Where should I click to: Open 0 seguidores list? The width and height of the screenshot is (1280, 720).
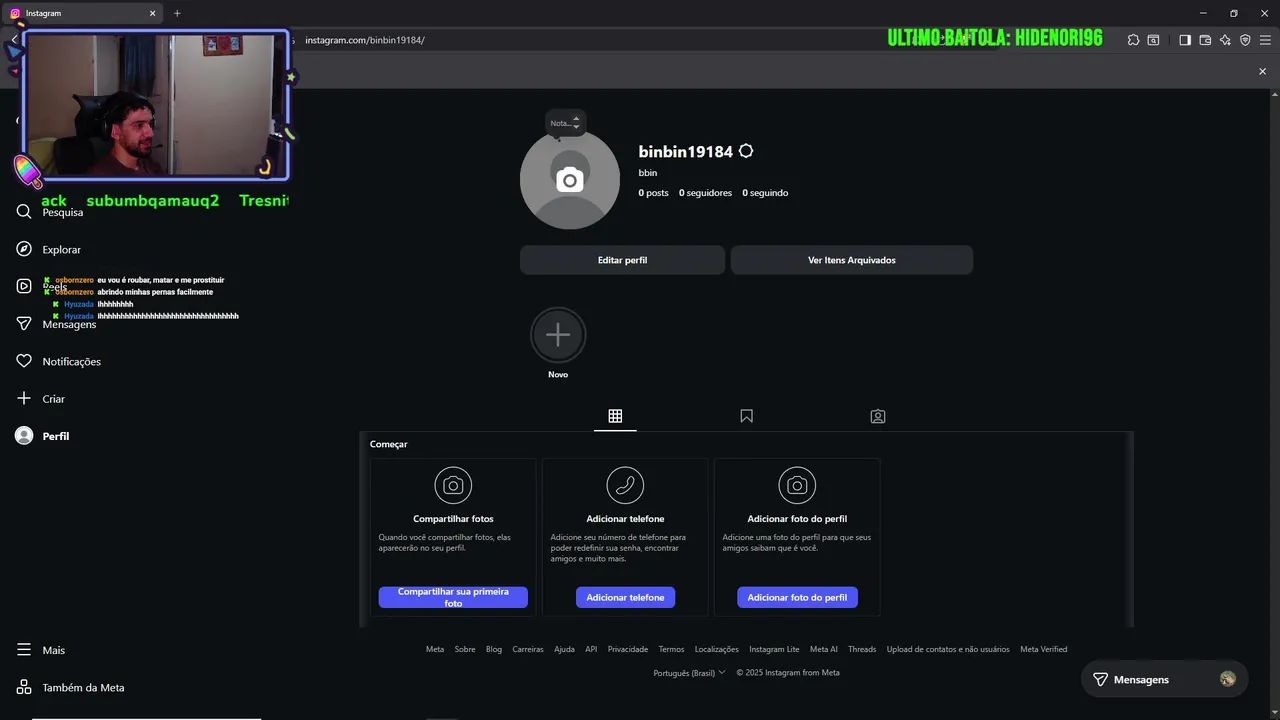point(705,193)
